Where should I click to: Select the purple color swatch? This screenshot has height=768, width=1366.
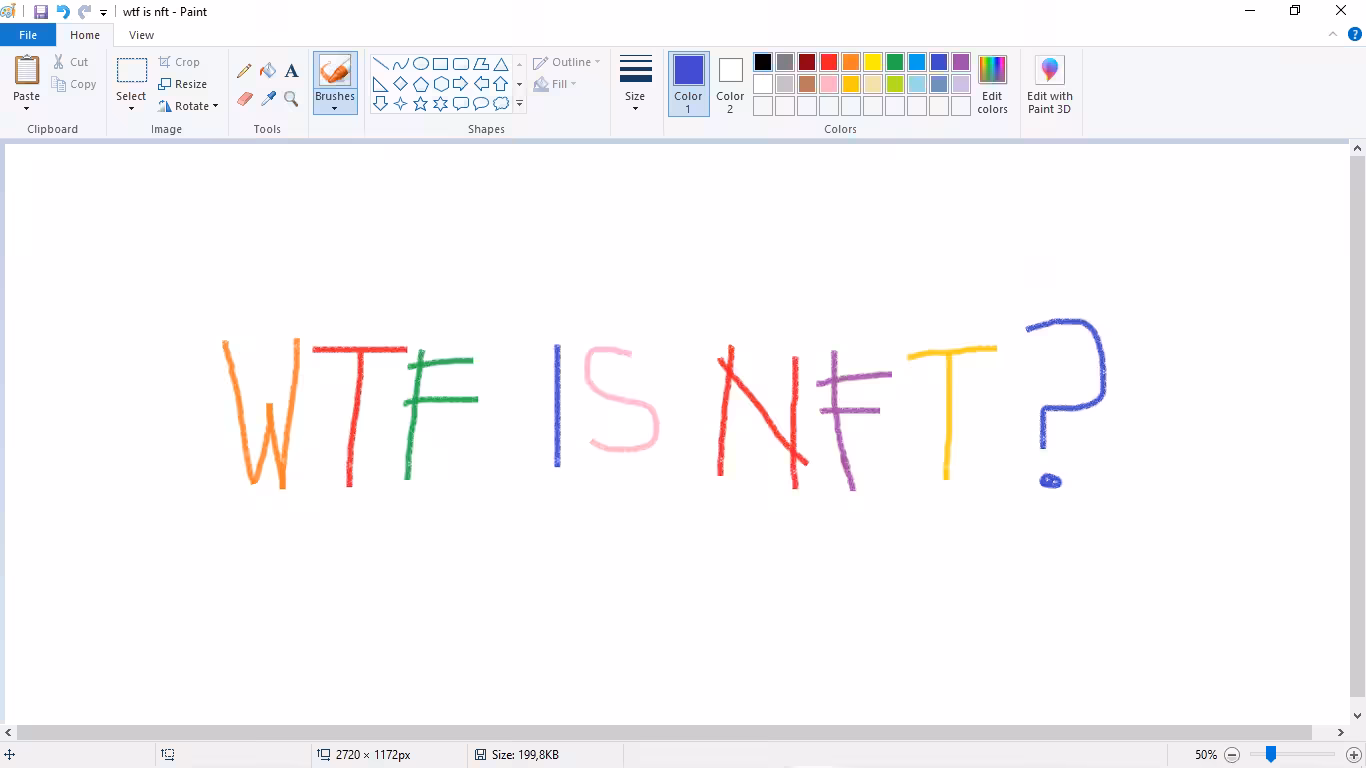961,62
